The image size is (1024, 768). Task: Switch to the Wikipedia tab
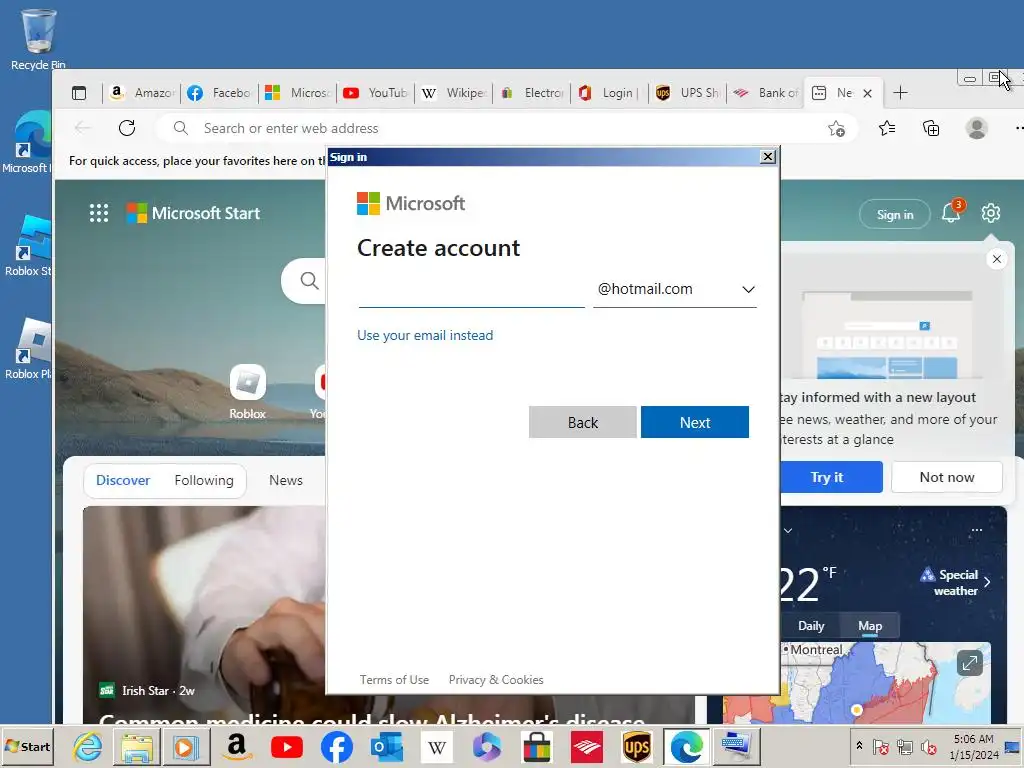tap(454, 93)
